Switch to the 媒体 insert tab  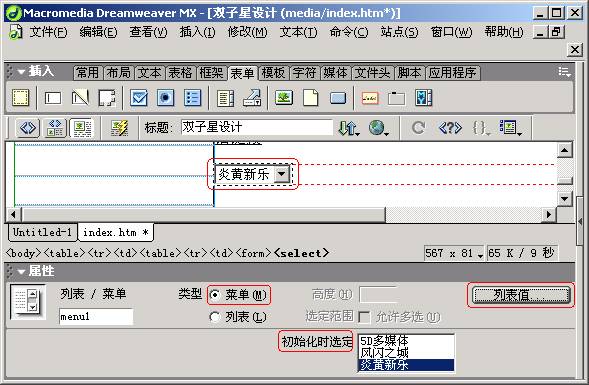tap(335, 72)
